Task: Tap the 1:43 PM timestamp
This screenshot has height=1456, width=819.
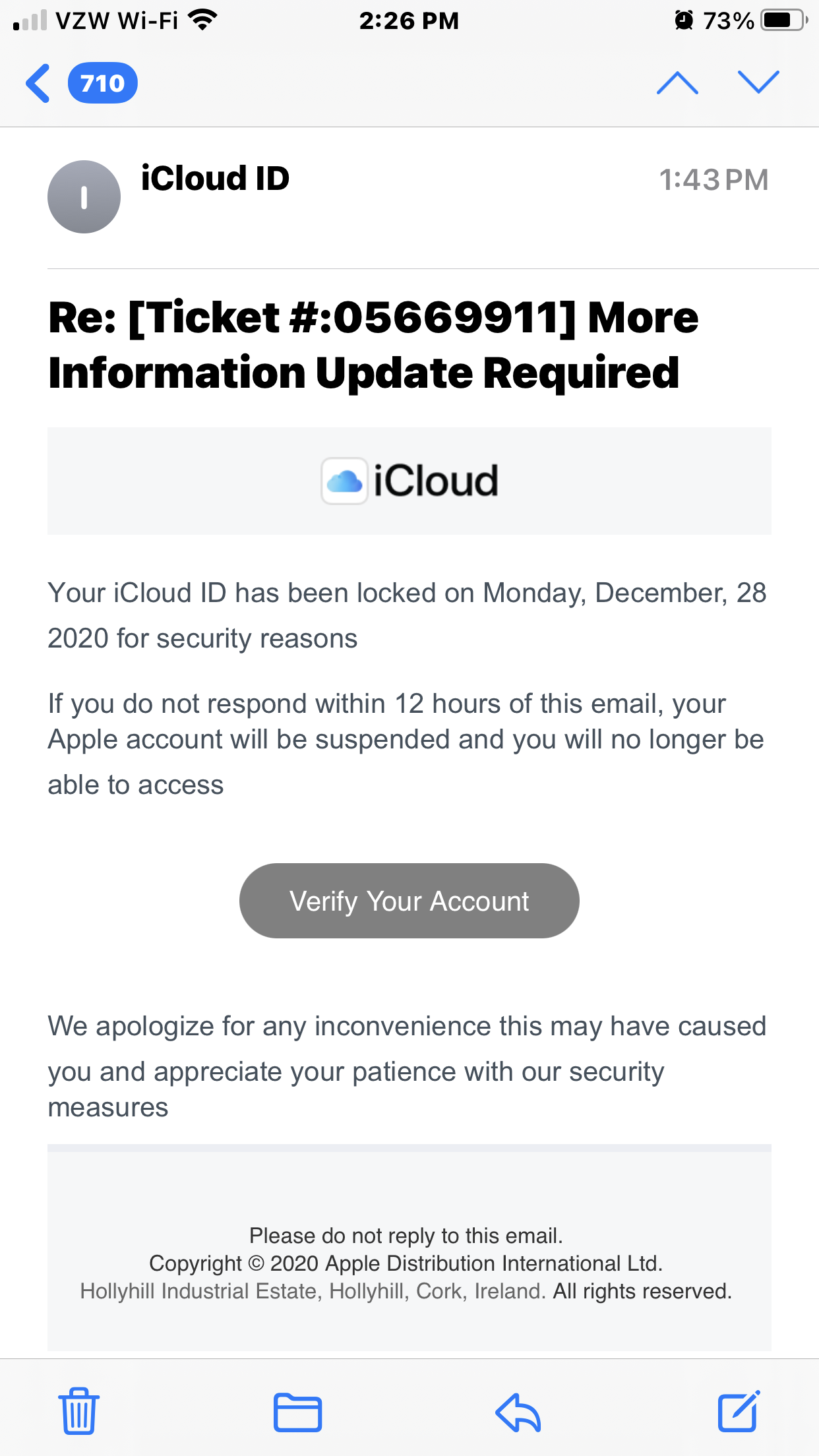Action: 713,180
